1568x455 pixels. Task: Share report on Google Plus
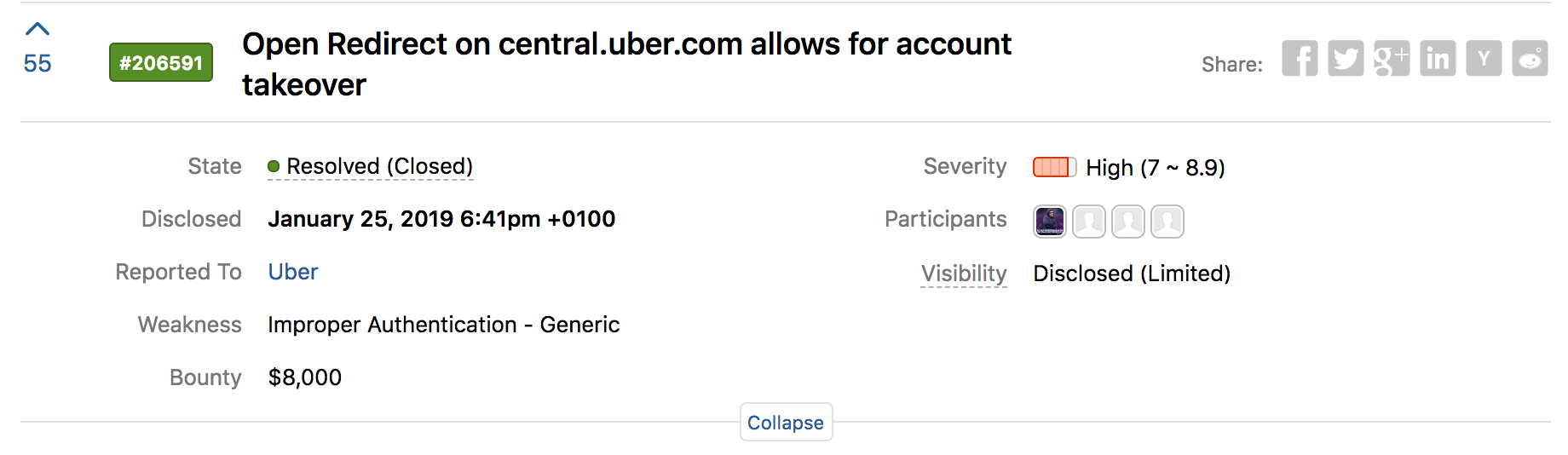[1392, 59]
